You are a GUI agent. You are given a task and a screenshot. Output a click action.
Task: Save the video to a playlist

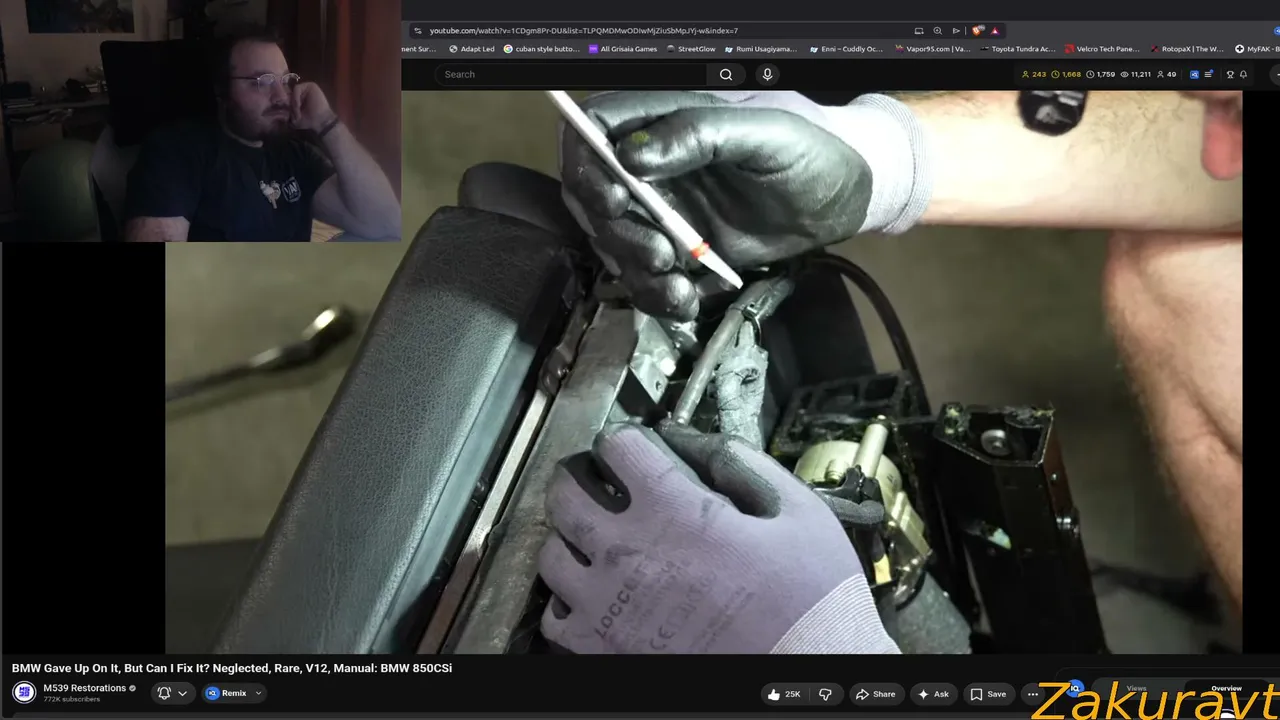point(988,694)
